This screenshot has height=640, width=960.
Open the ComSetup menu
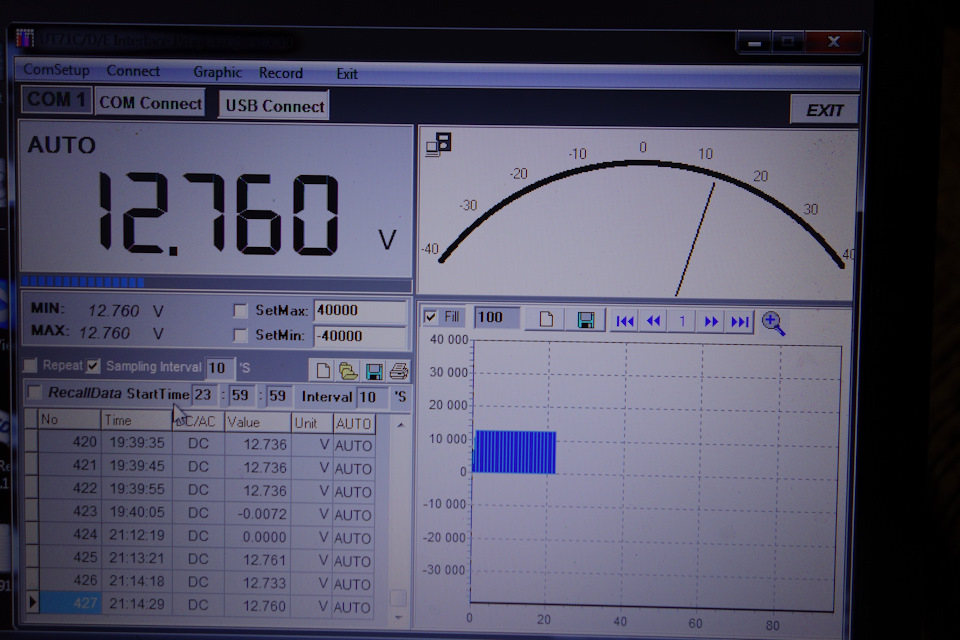pyautogui.click(x=56, y=70)
